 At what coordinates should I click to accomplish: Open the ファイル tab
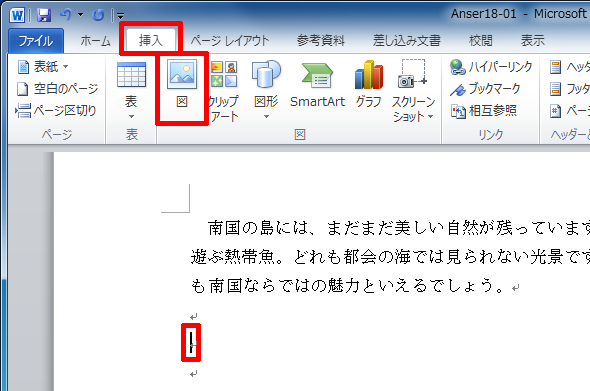(x=36, y=41)
